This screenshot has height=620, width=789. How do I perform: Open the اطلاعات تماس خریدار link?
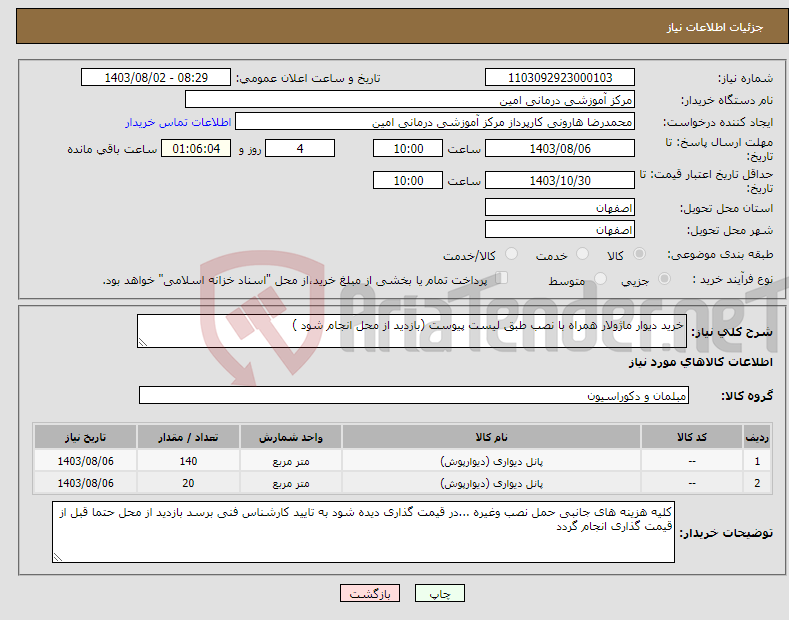(x=178, y=122)
